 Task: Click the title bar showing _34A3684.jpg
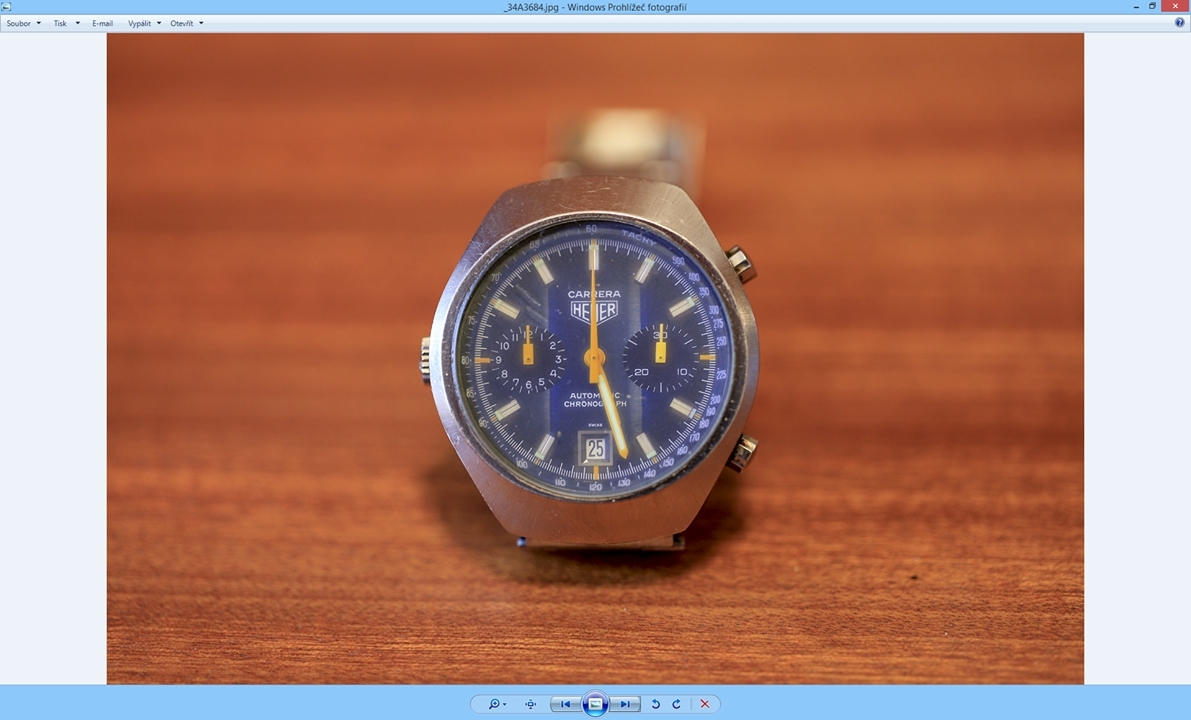click(x=595, y=7)
